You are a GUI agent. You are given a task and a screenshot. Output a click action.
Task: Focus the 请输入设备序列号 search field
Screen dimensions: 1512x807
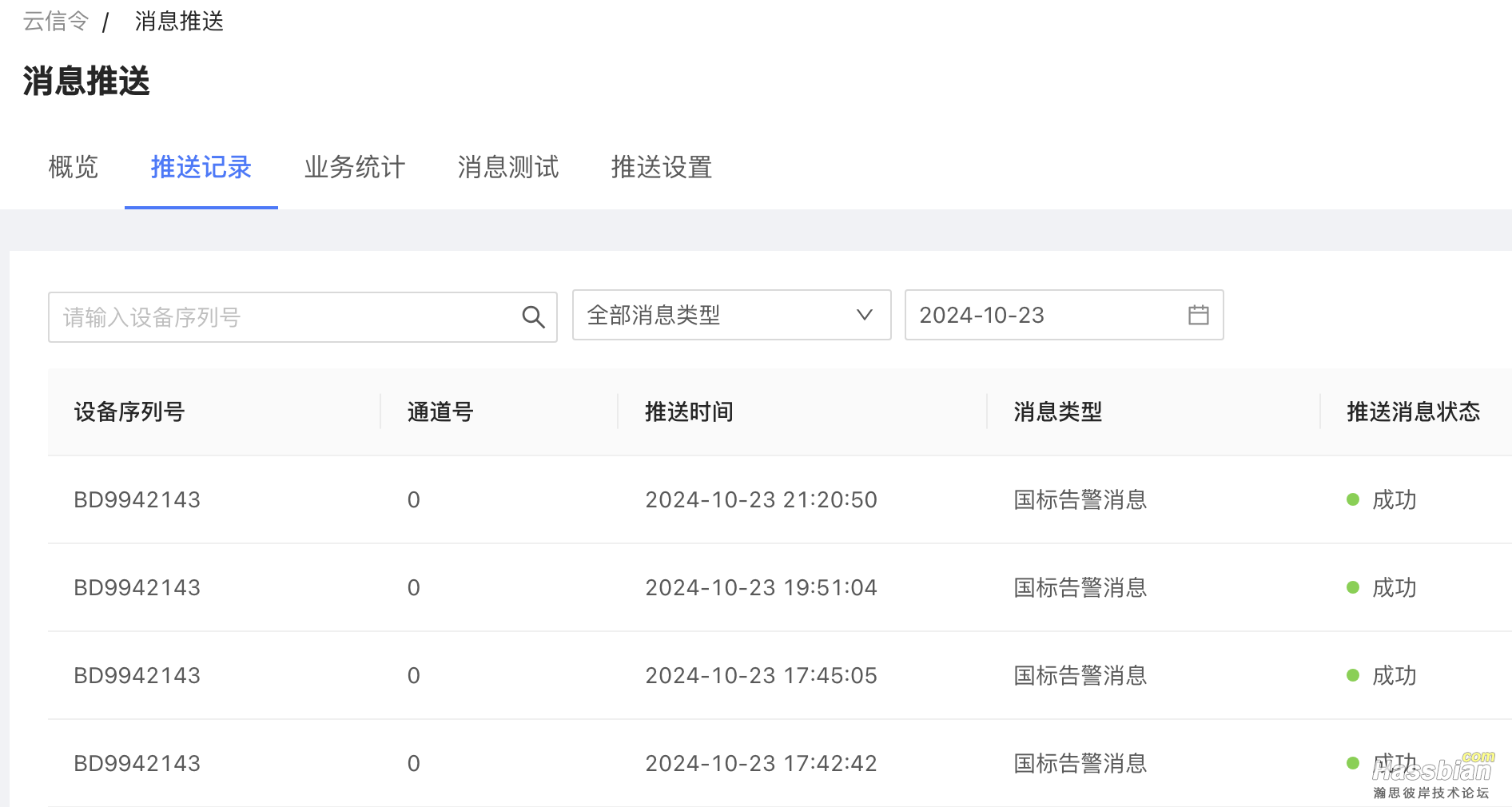point(303,317)
